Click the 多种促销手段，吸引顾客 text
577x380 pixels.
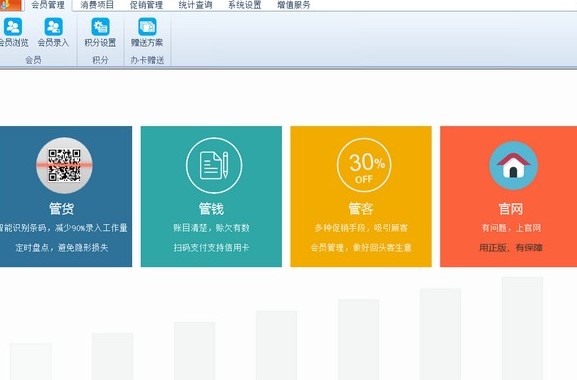361,228
